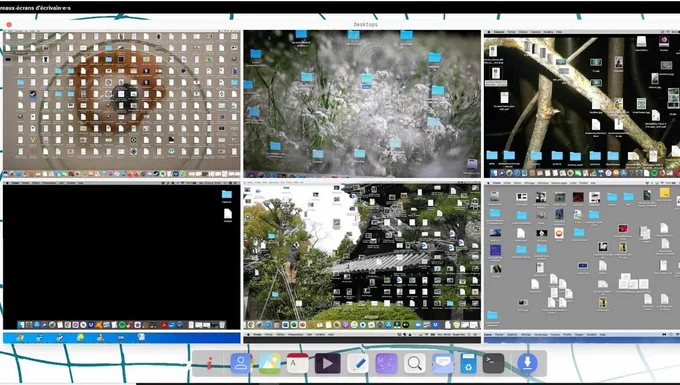680x385 pixels.
Task: Open the red info 'i' dock icon
Action: coord(209,363)
